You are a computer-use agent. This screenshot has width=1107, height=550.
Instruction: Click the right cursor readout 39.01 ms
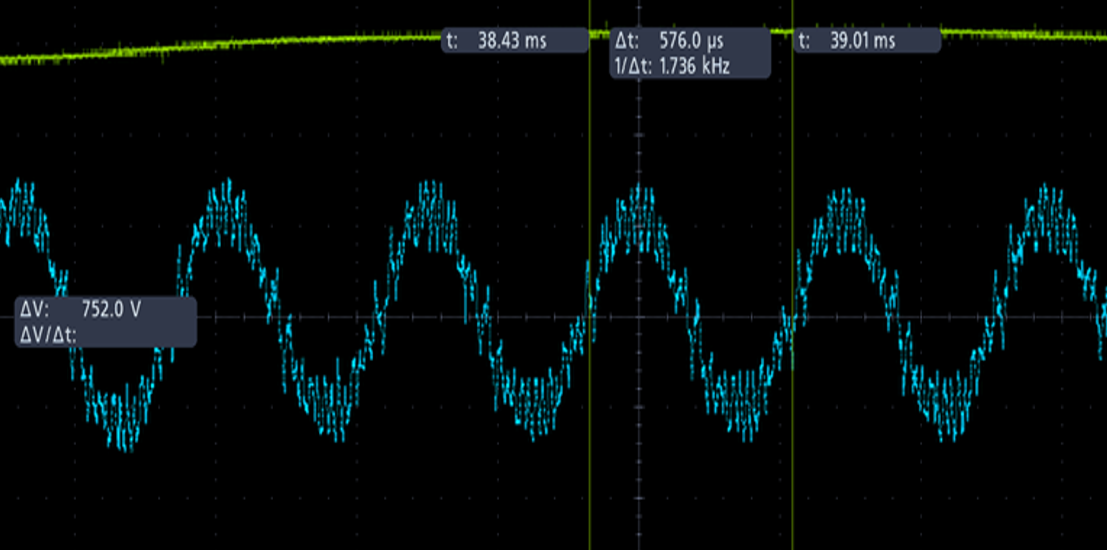tap(867, 40)
